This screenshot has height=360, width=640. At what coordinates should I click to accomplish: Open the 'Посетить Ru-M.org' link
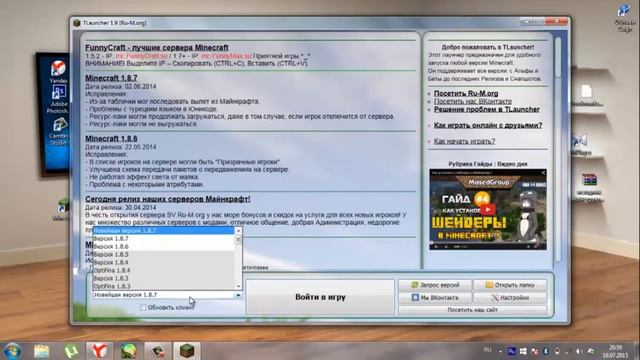[x=466, y=93]
